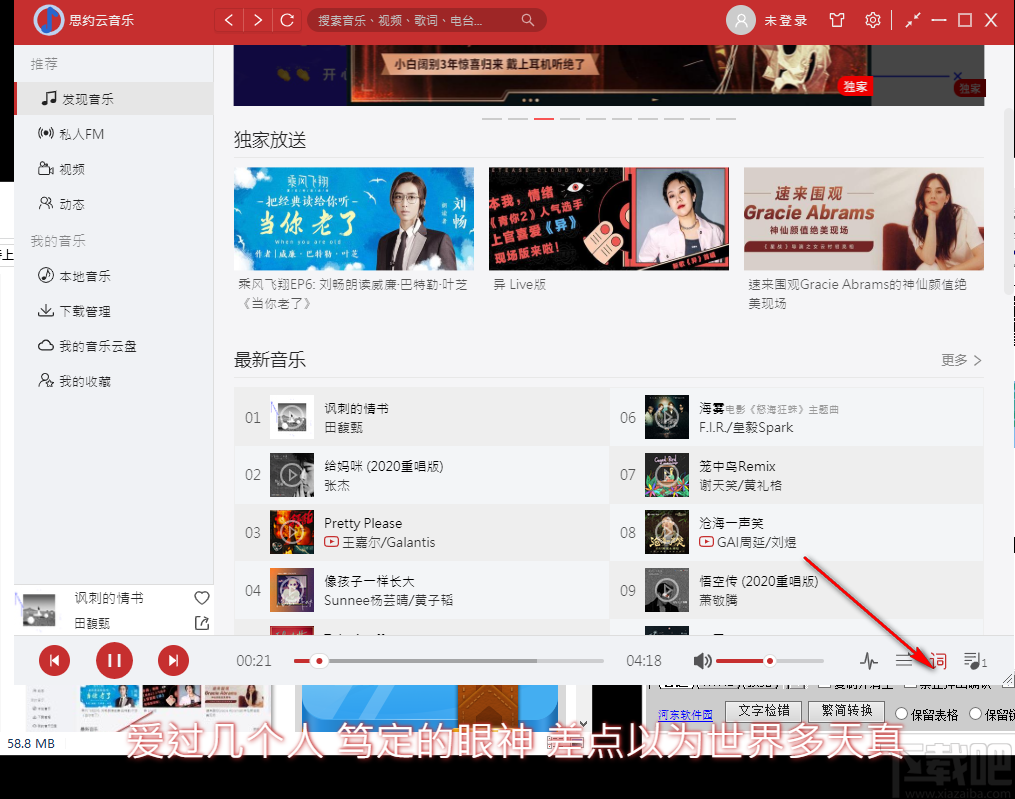The height and width of the screenshot is (799, 1015).
Task: Open the play mode selector icon
Action: coord(903,660)
